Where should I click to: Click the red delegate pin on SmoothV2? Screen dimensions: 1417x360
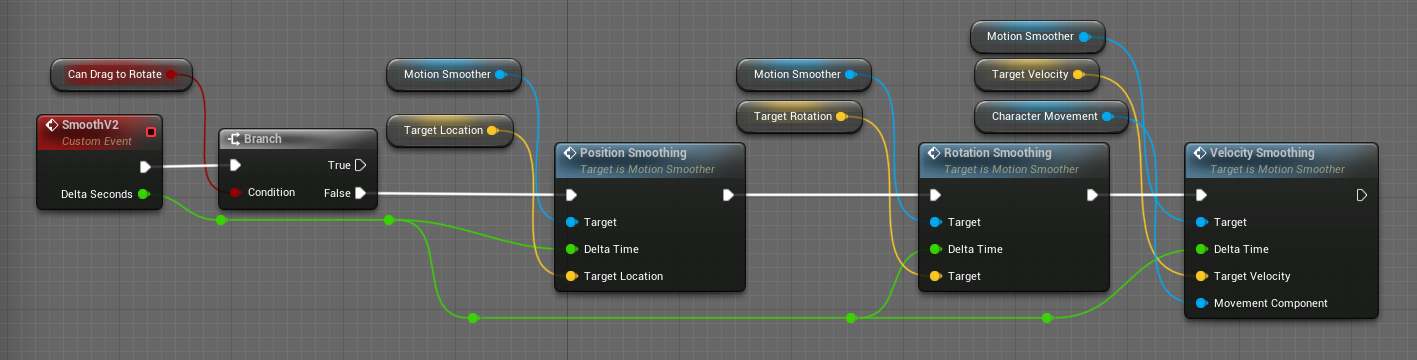tap(150, 132)
